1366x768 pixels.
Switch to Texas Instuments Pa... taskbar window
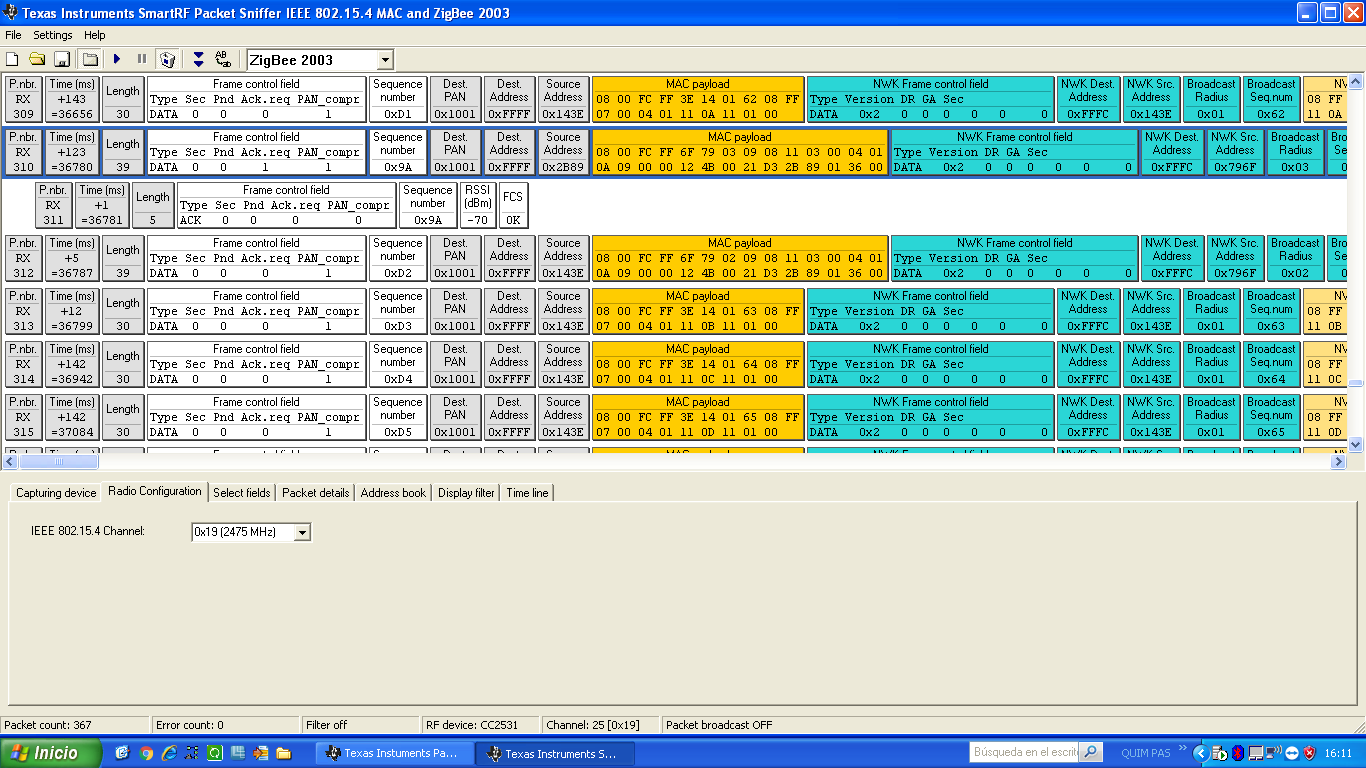[395, 754]
